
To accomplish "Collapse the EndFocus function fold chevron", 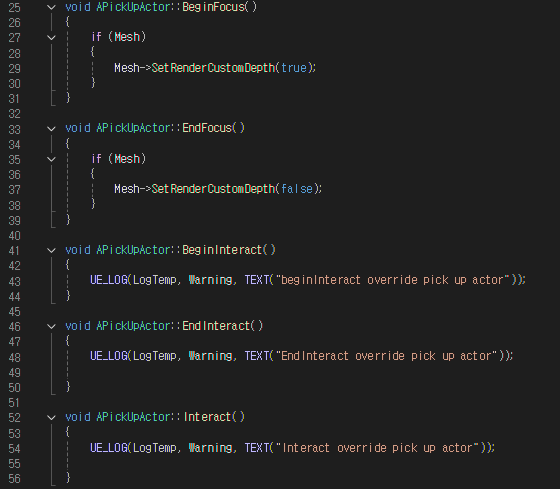I will pos(51,128).
